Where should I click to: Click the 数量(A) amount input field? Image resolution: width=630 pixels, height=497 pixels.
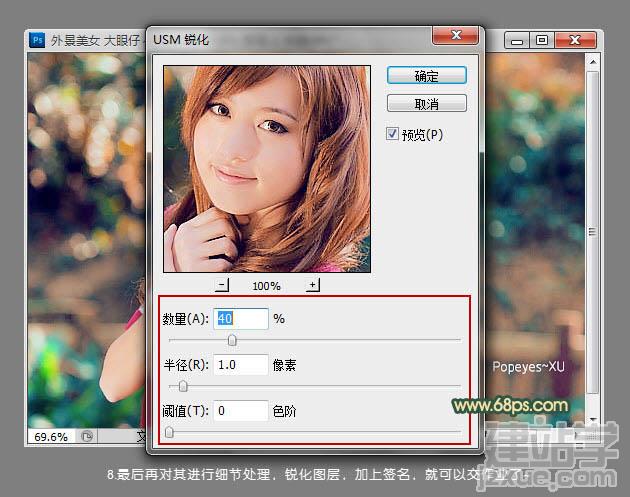coord(241,319)
